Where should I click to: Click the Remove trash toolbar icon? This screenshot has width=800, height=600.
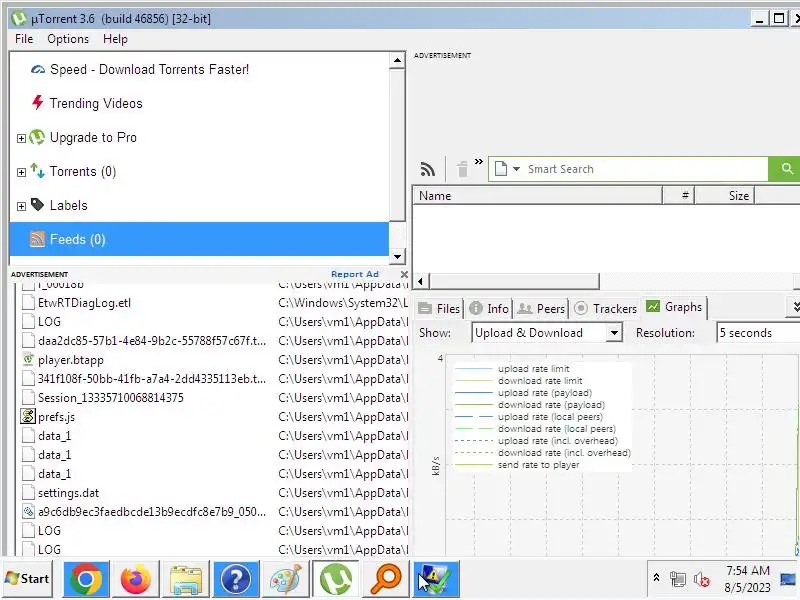click(x=462, y=169)
